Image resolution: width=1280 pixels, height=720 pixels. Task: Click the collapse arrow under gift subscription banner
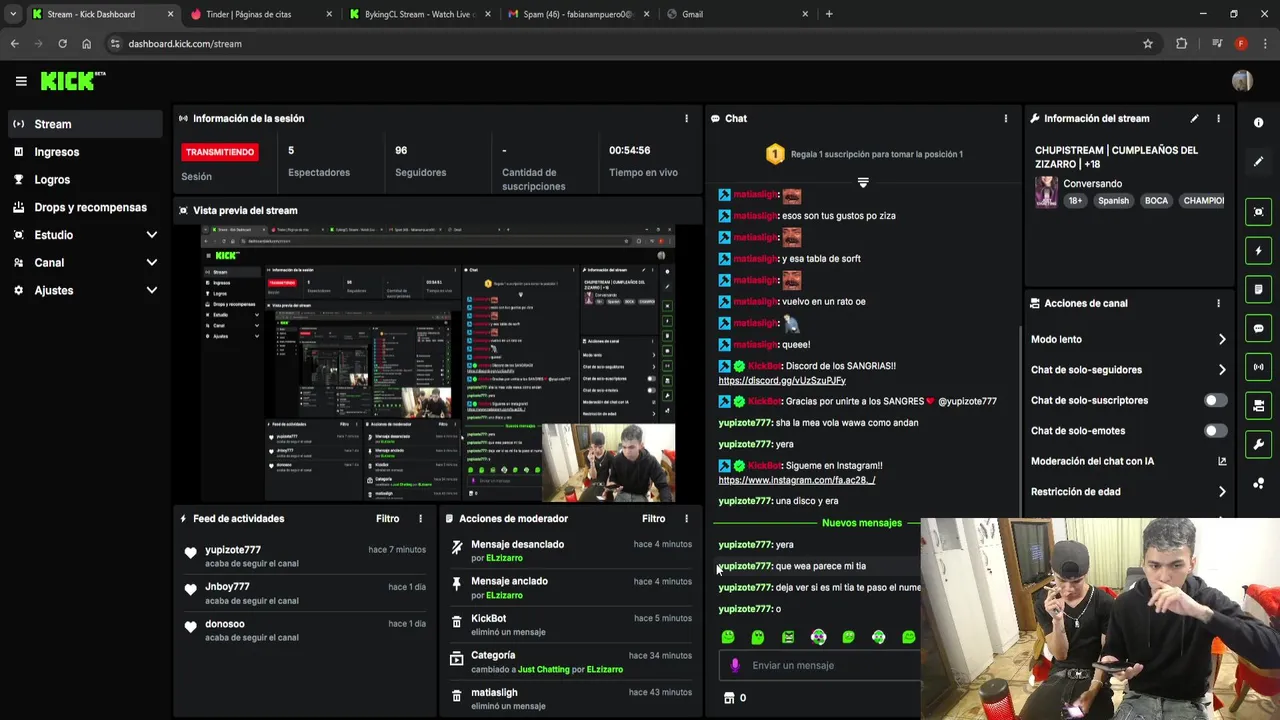click(x=863, y=182)
